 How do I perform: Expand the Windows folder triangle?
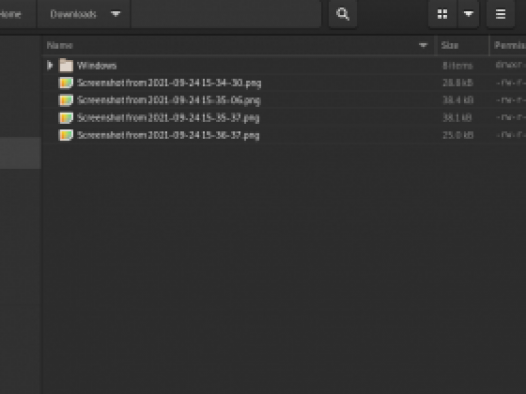[50, 65]
